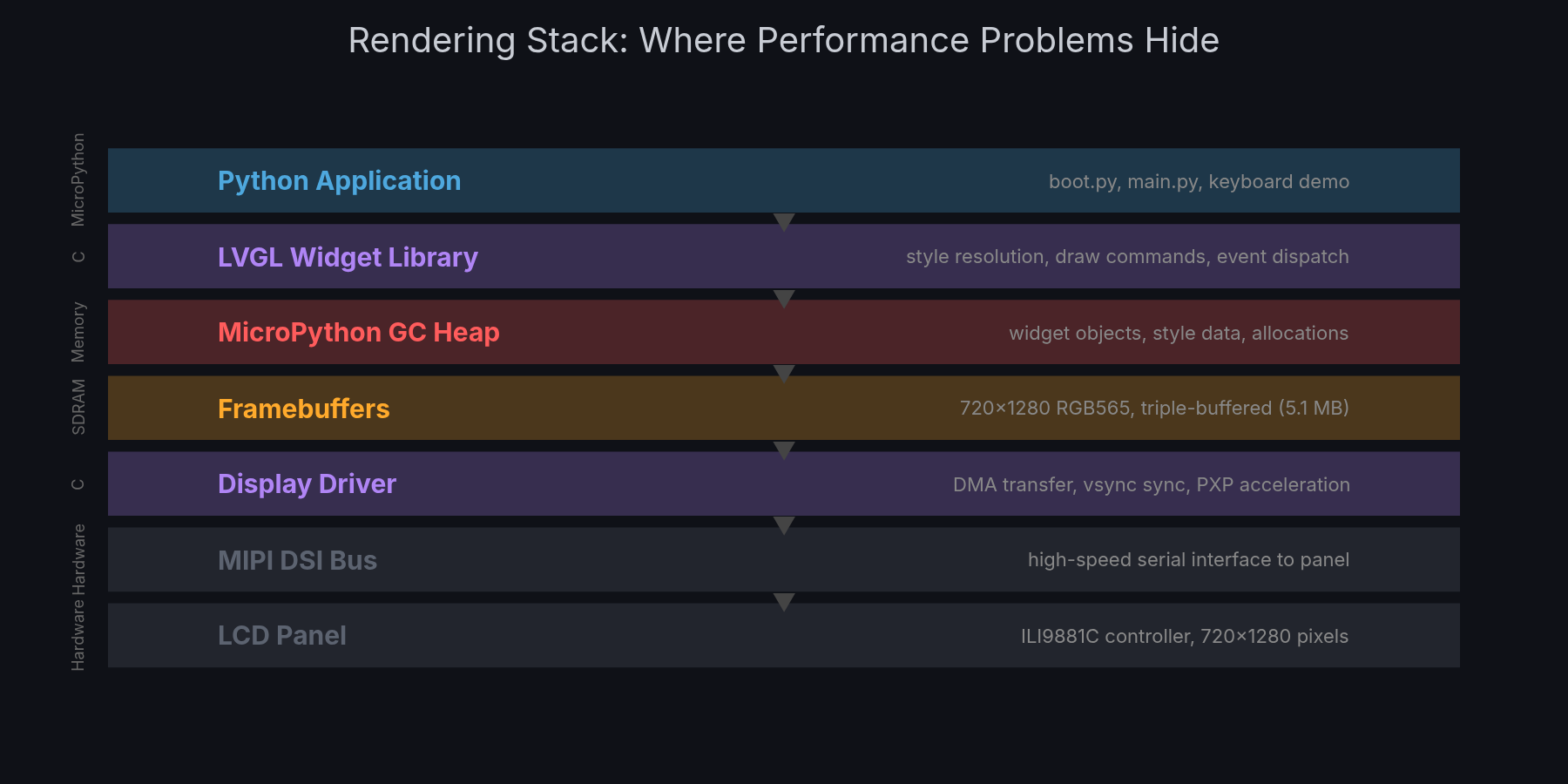Click the arrow below MicroPython GC Heap

coord(784,374)
